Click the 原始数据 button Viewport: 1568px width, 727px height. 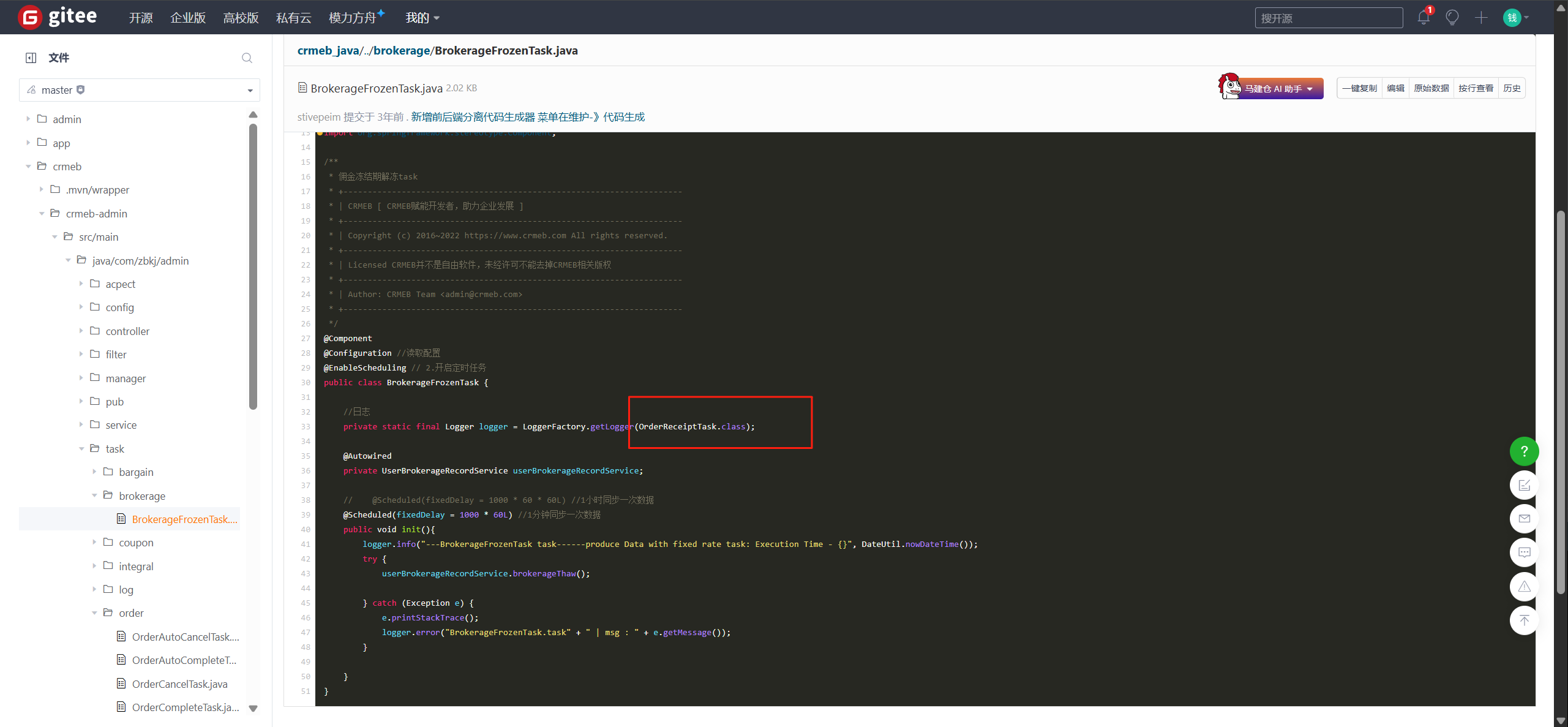[x=1431, y=88]
